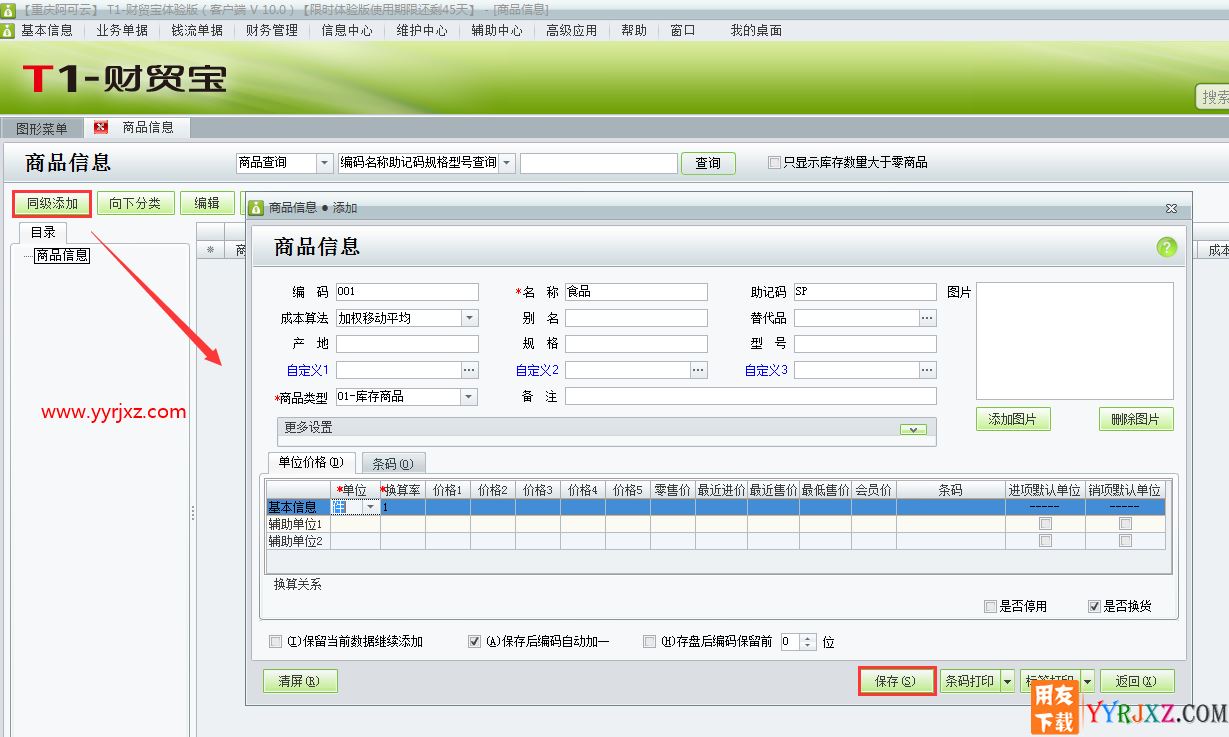Select the 目录 tab
The image size is (1229, 737).
click(x=43, y=232)
